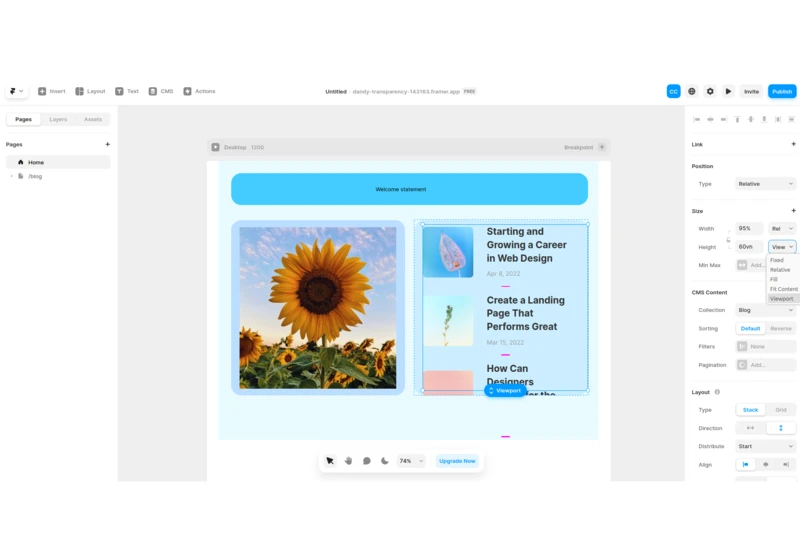The height and width of the screenshot is (560, 800).
Task: Click the Welcome statement banner
Action: [x=409, y=189]
